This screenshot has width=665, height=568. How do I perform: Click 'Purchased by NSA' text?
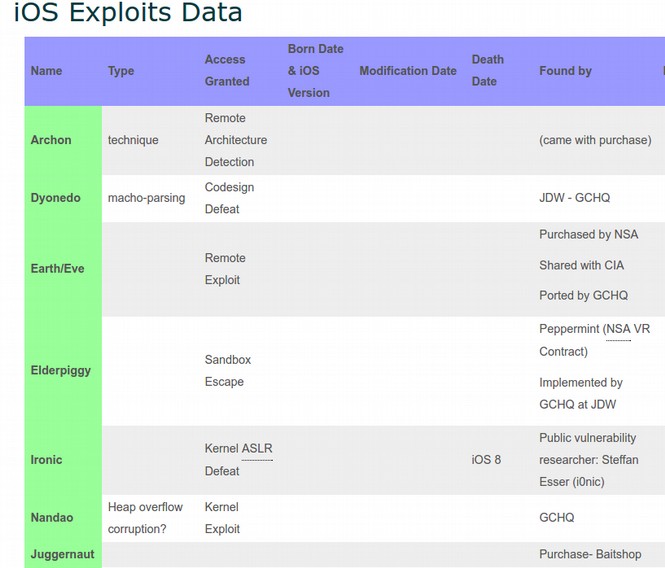[589, 235]
